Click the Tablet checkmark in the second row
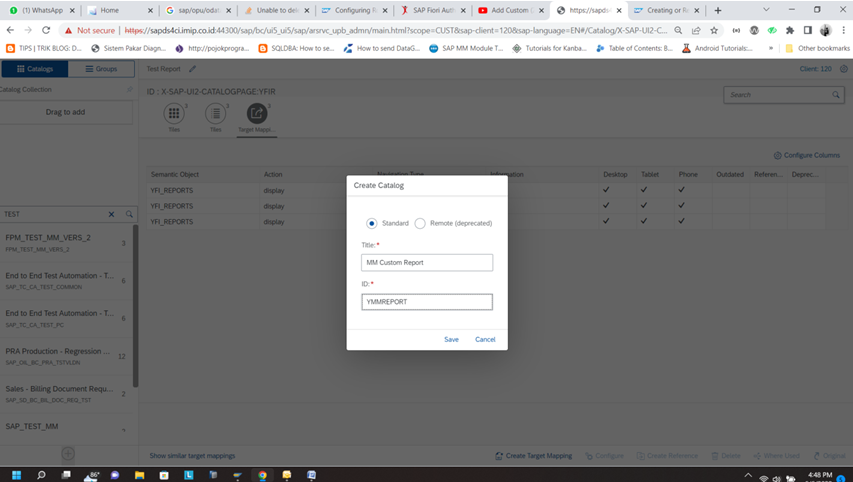853x482 pixels. [644, 206]
